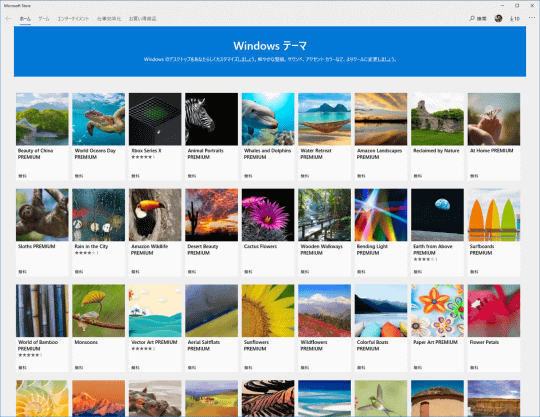Open the Vector Art PREMIUM theme

pos(155,328)
